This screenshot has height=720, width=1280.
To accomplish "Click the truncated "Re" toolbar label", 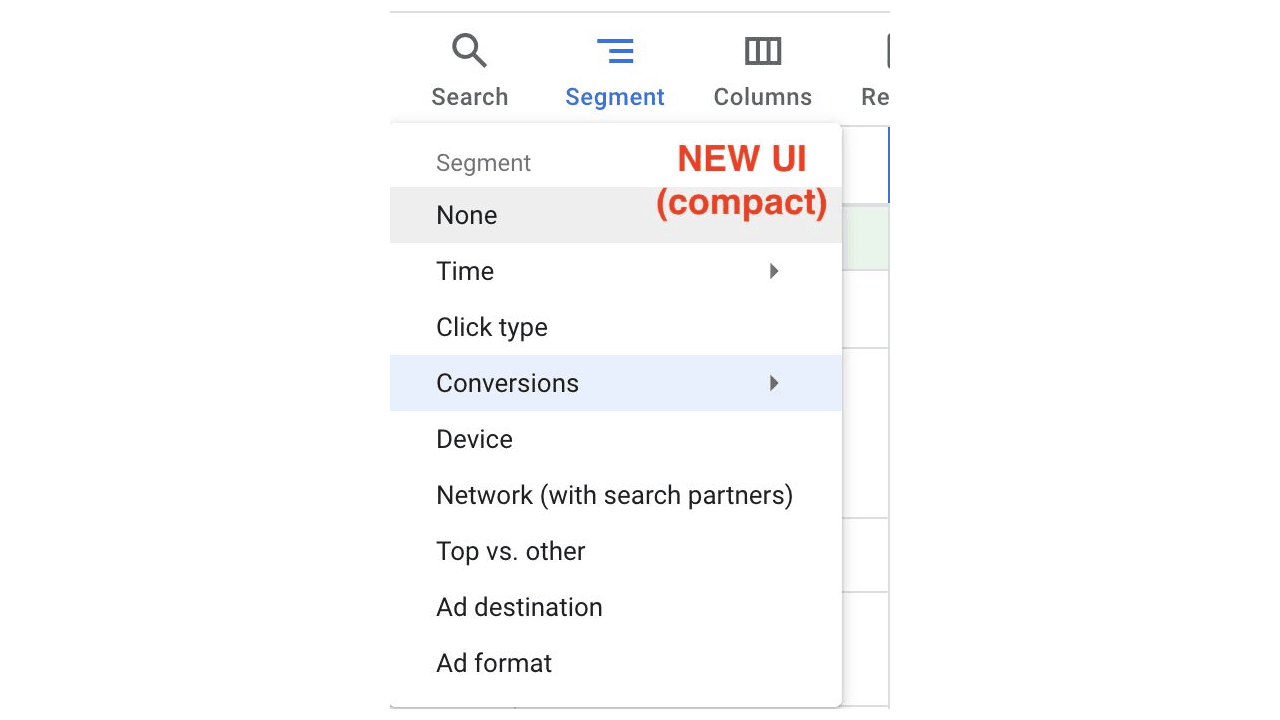I will 875,97.
